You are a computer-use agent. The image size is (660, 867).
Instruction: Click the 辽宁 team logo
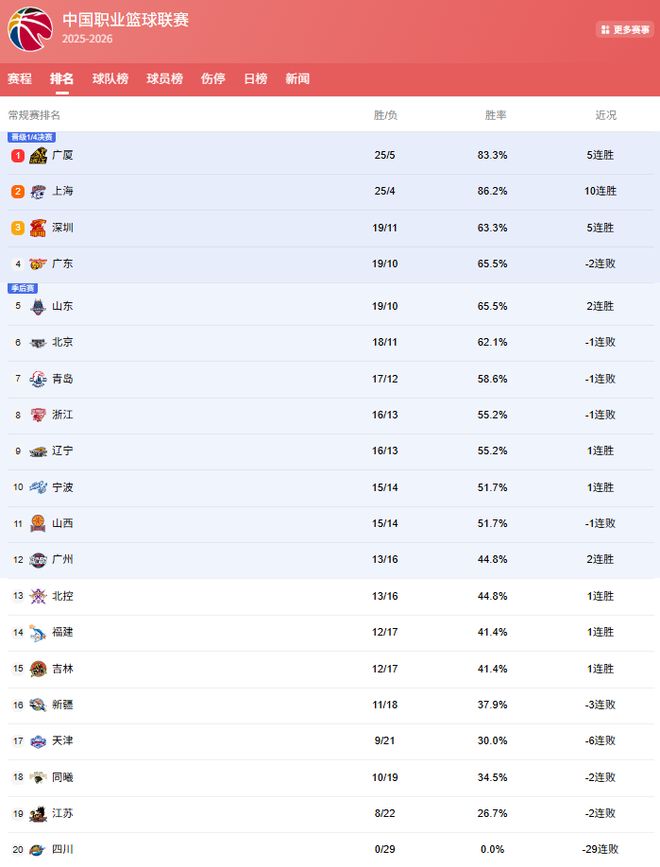38,451
